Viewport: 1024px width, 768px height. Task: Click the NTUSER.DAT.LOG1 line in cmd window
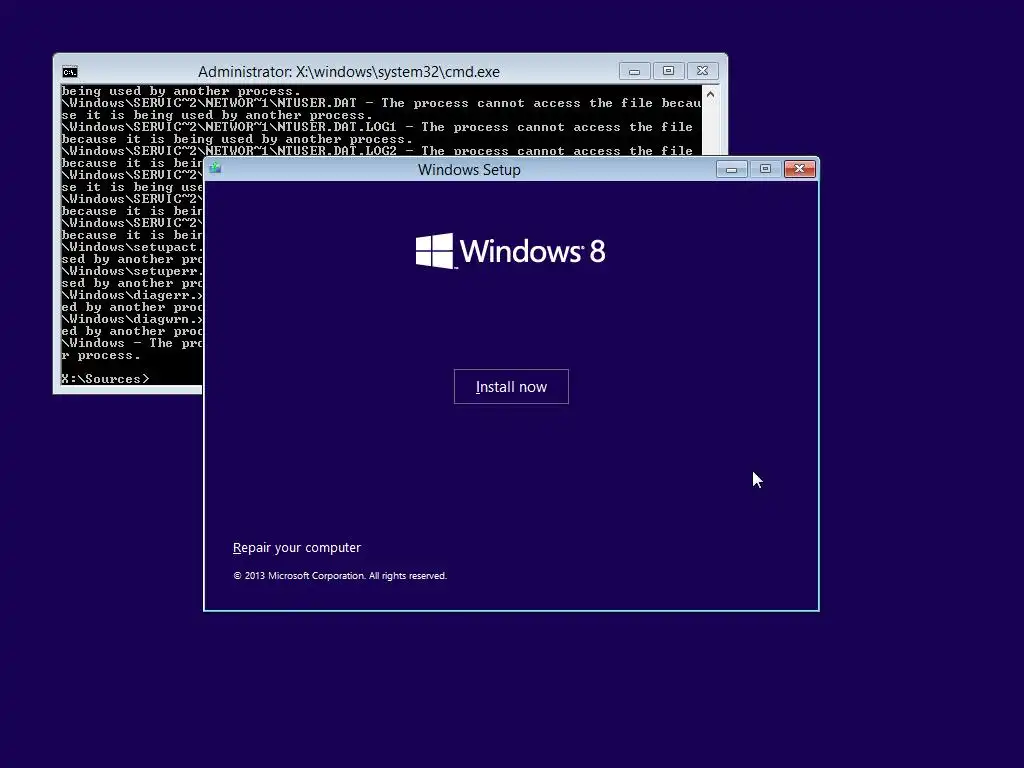click(377, 127)
